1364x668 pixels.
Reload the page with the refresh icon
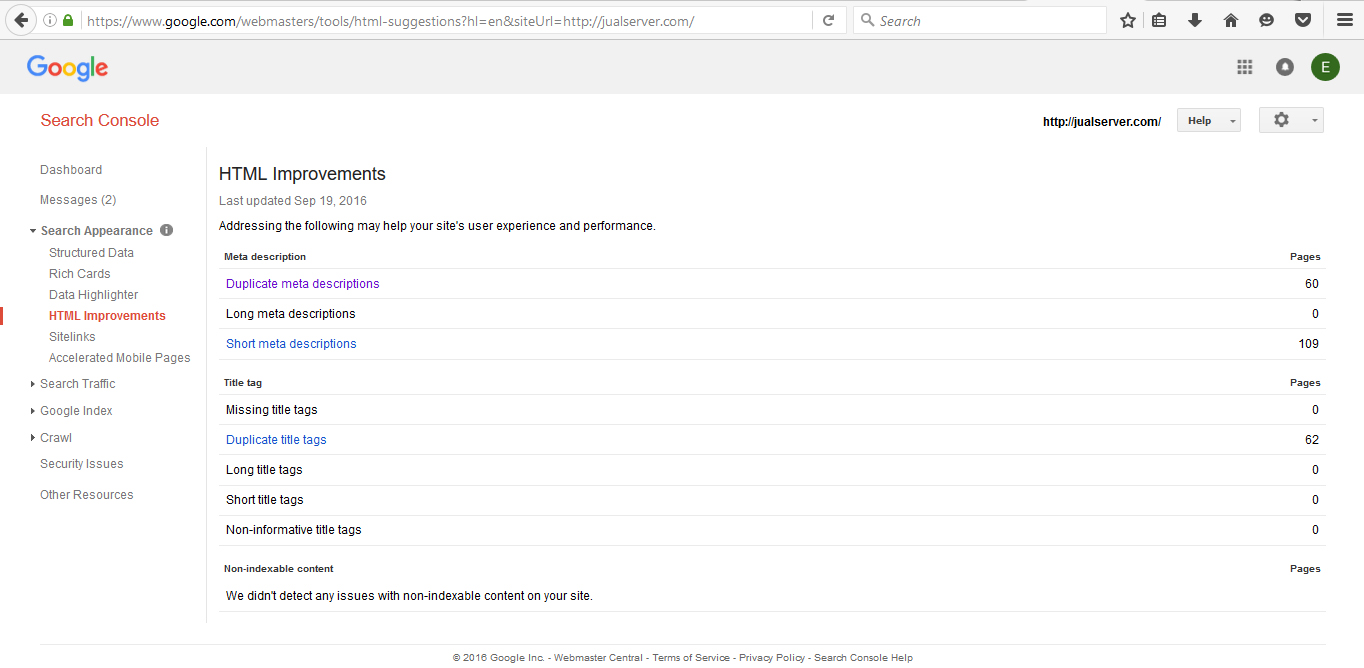coord(828,20)
